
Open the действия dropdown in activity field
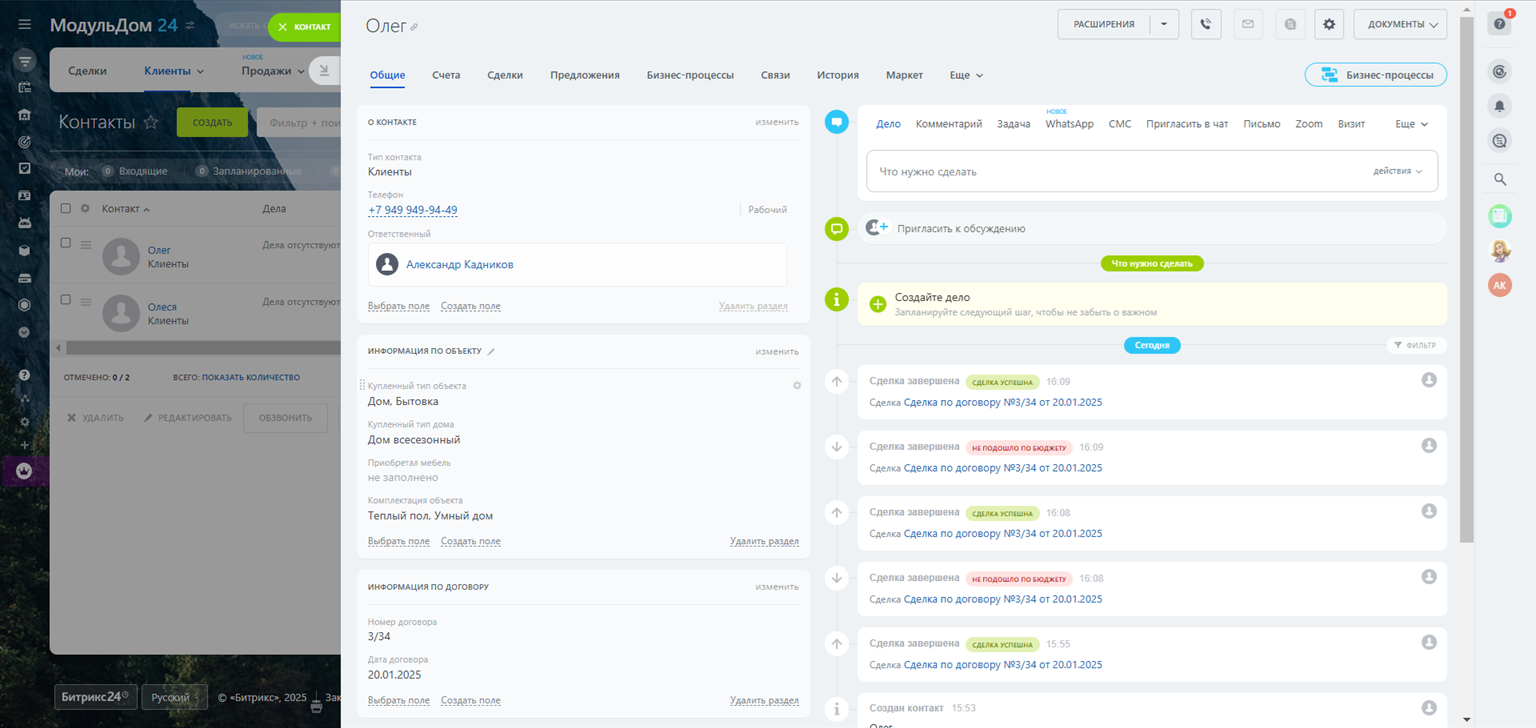coord(1397,171)
